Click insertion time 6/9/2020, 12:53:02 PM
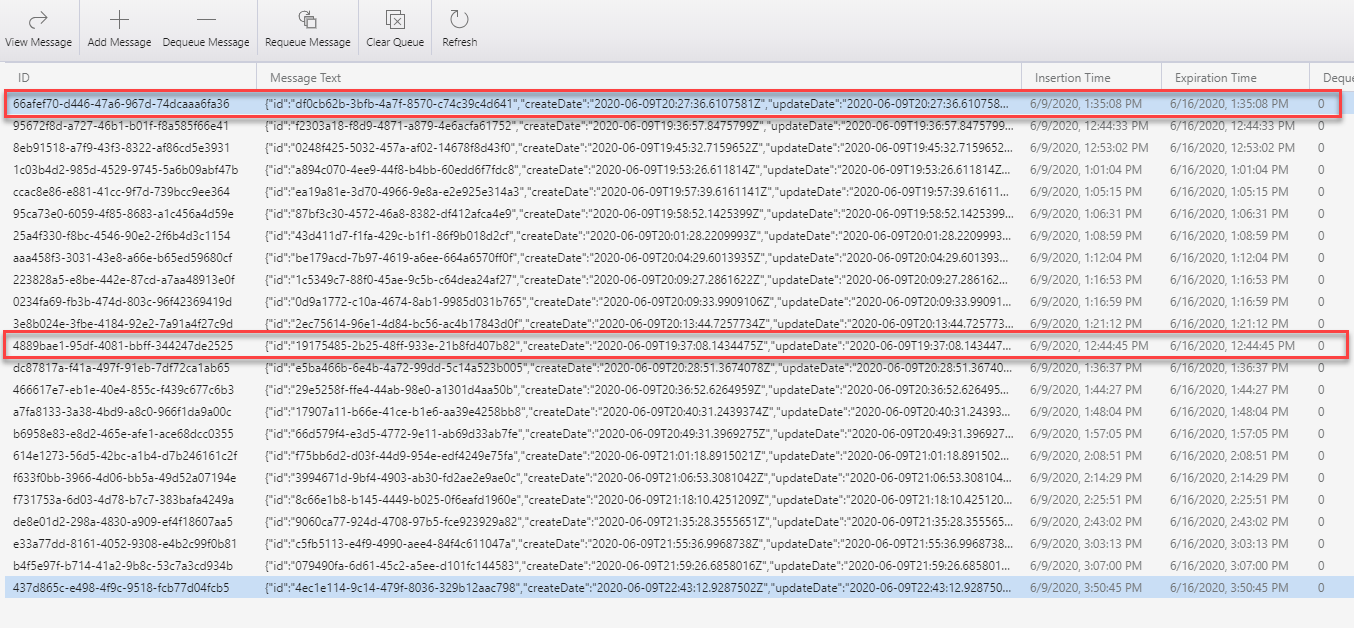The height and width of the screenshot is (628, 1354). pyautogui.click(x=1089, y=148)
